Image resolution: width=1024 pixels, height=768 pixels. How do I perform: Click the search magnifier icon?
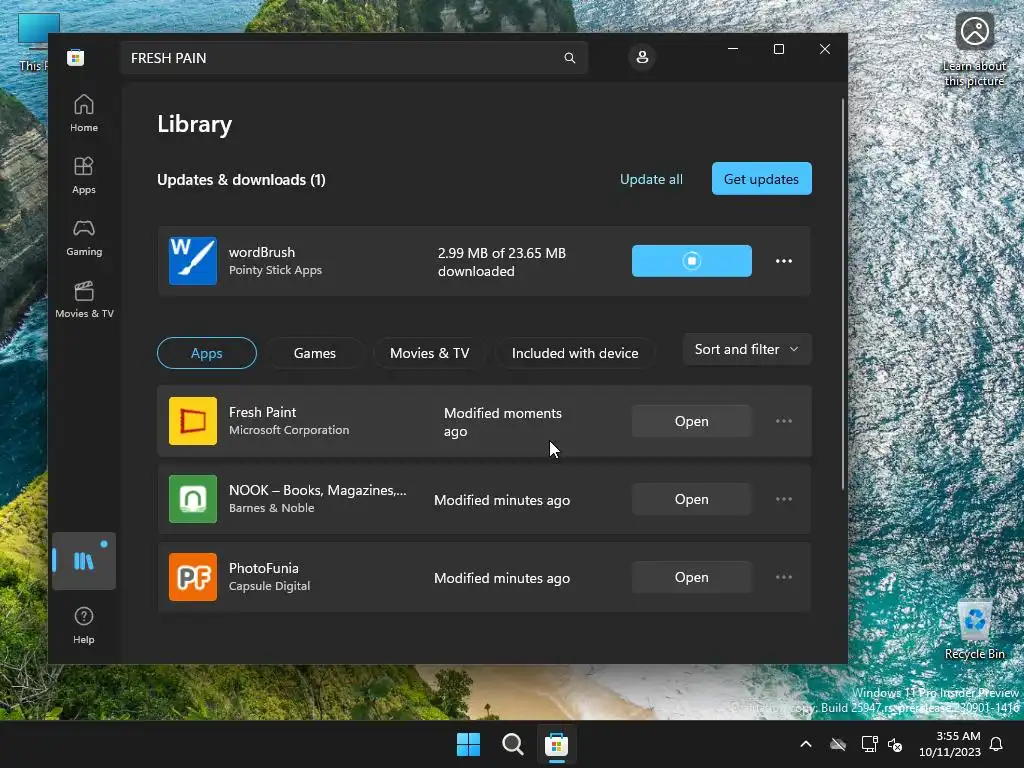[x=569, y=58]
